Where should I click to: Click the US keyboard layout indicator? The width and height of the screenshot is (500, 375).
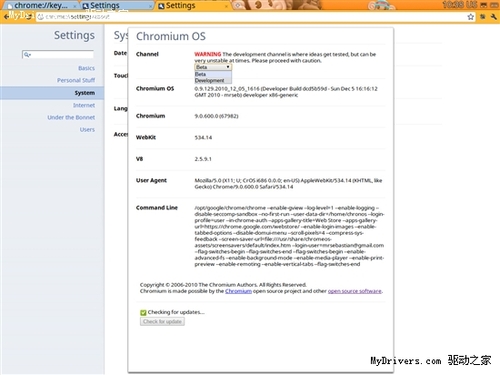click(472, 5)
